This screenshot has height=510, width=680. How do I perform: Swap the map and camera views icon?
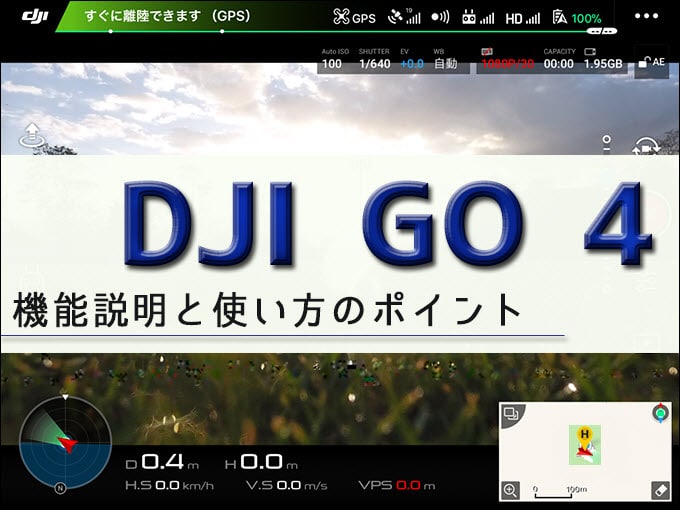511,414
